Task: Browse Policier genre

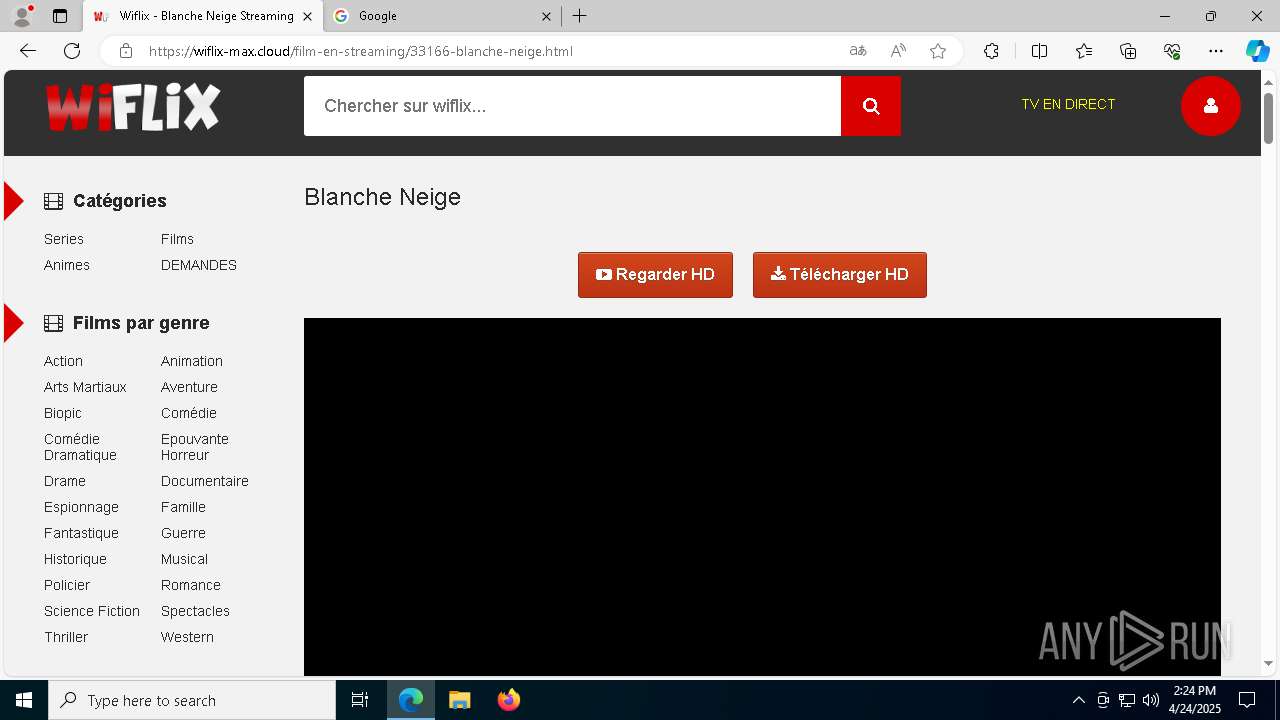Action: [67, 585]
